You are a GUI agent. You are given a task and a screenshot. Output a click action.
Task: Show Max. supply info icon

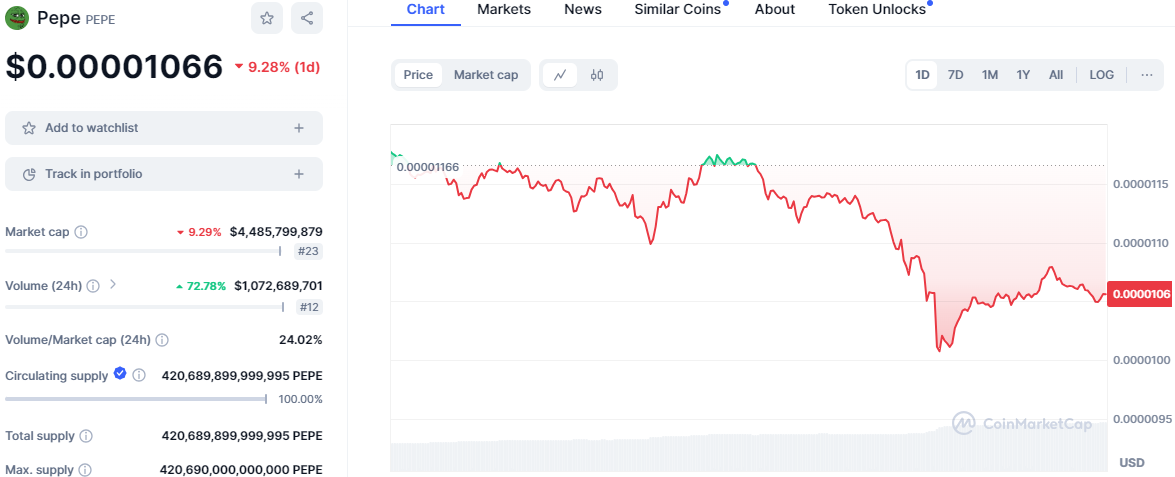click(x=85, y=470)
